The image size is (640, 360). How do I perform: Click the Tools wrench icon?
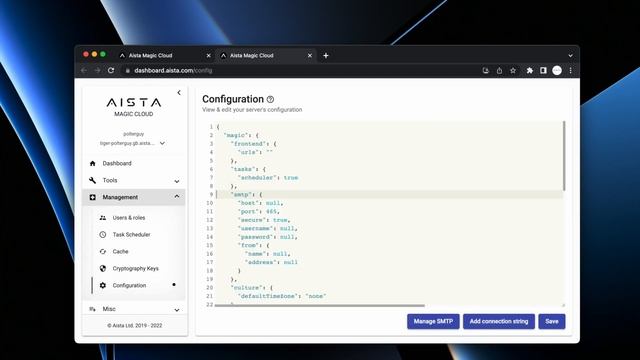tap(93, 180)
